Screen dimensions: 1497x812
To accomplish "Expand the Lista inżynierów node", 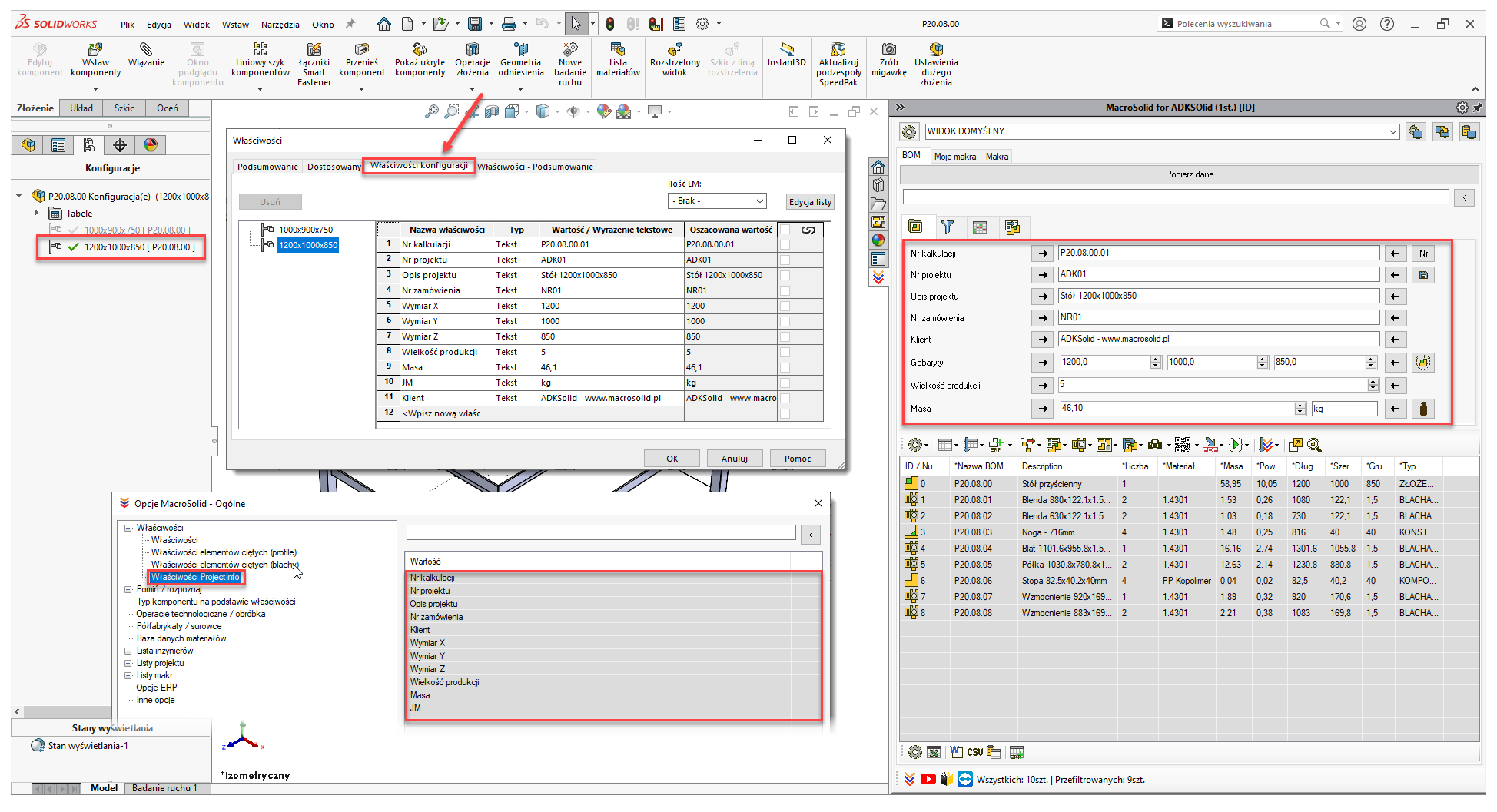I will (x=128, y=651).
